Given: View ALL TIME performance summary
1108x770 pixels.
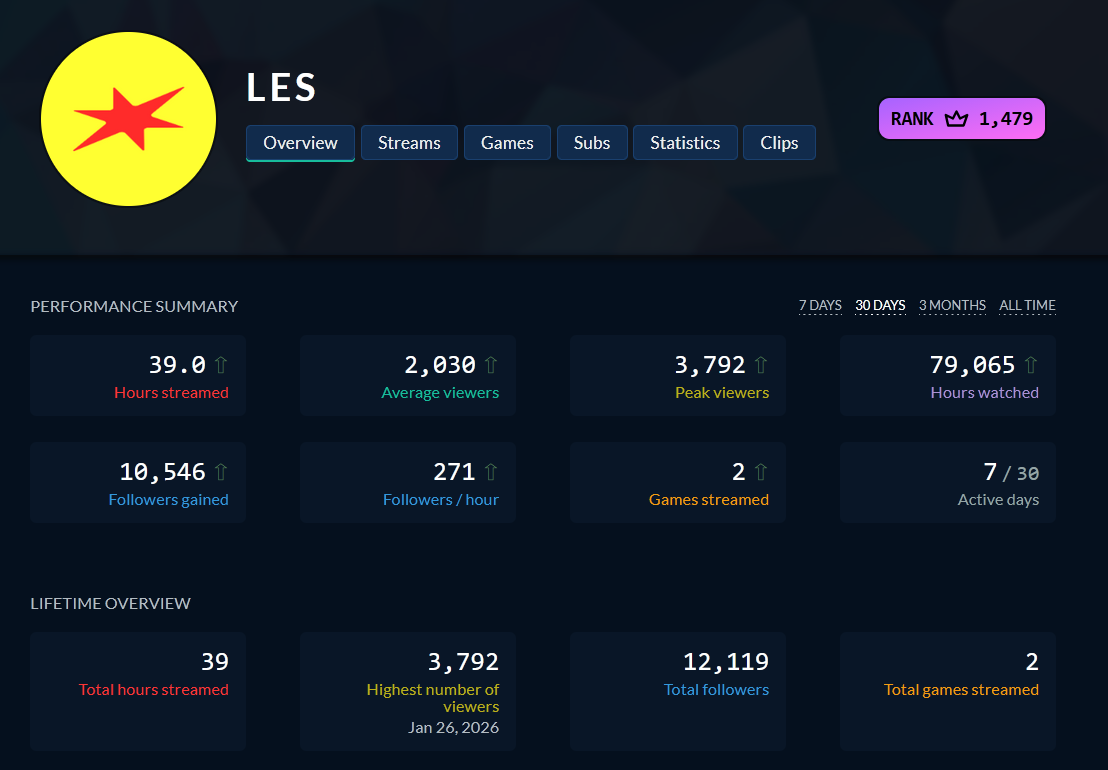Looking at the screenshot, I should tap(1027, 305).
